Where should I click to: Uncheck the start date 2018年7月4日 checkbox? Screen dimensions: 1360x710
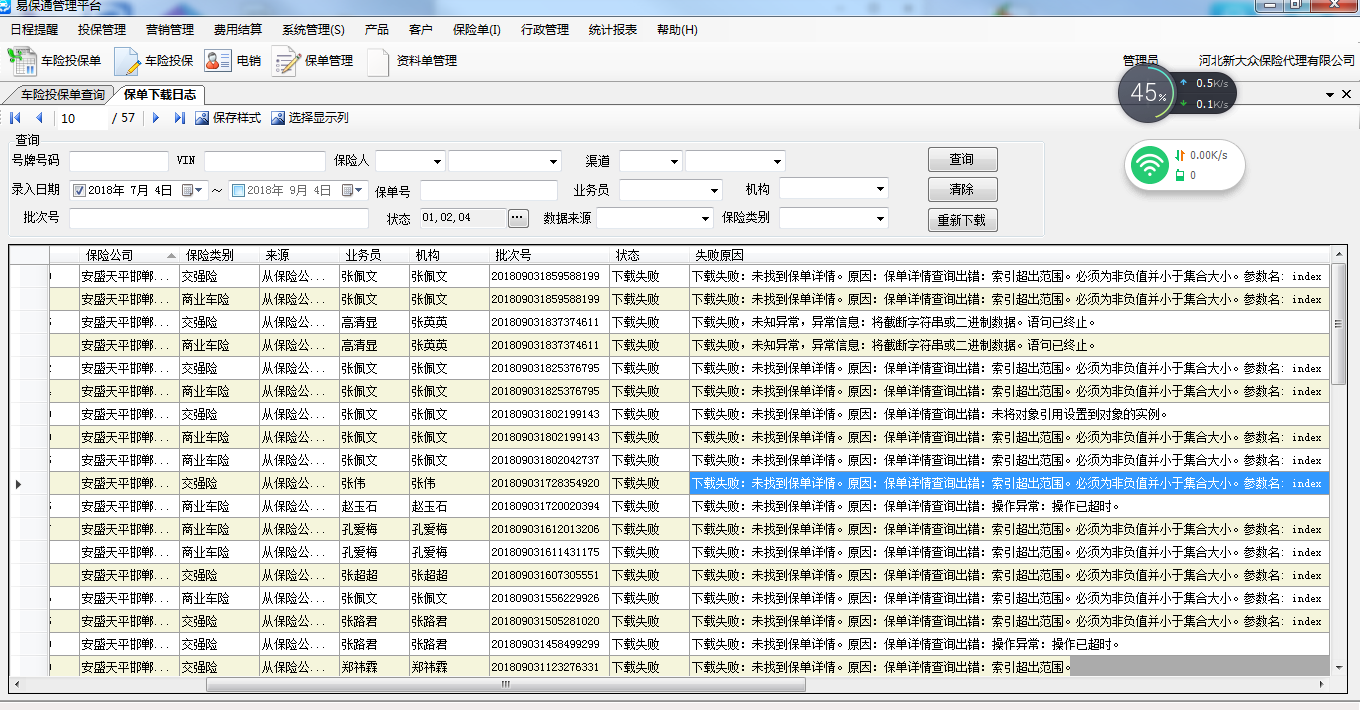tap(80, 190)
